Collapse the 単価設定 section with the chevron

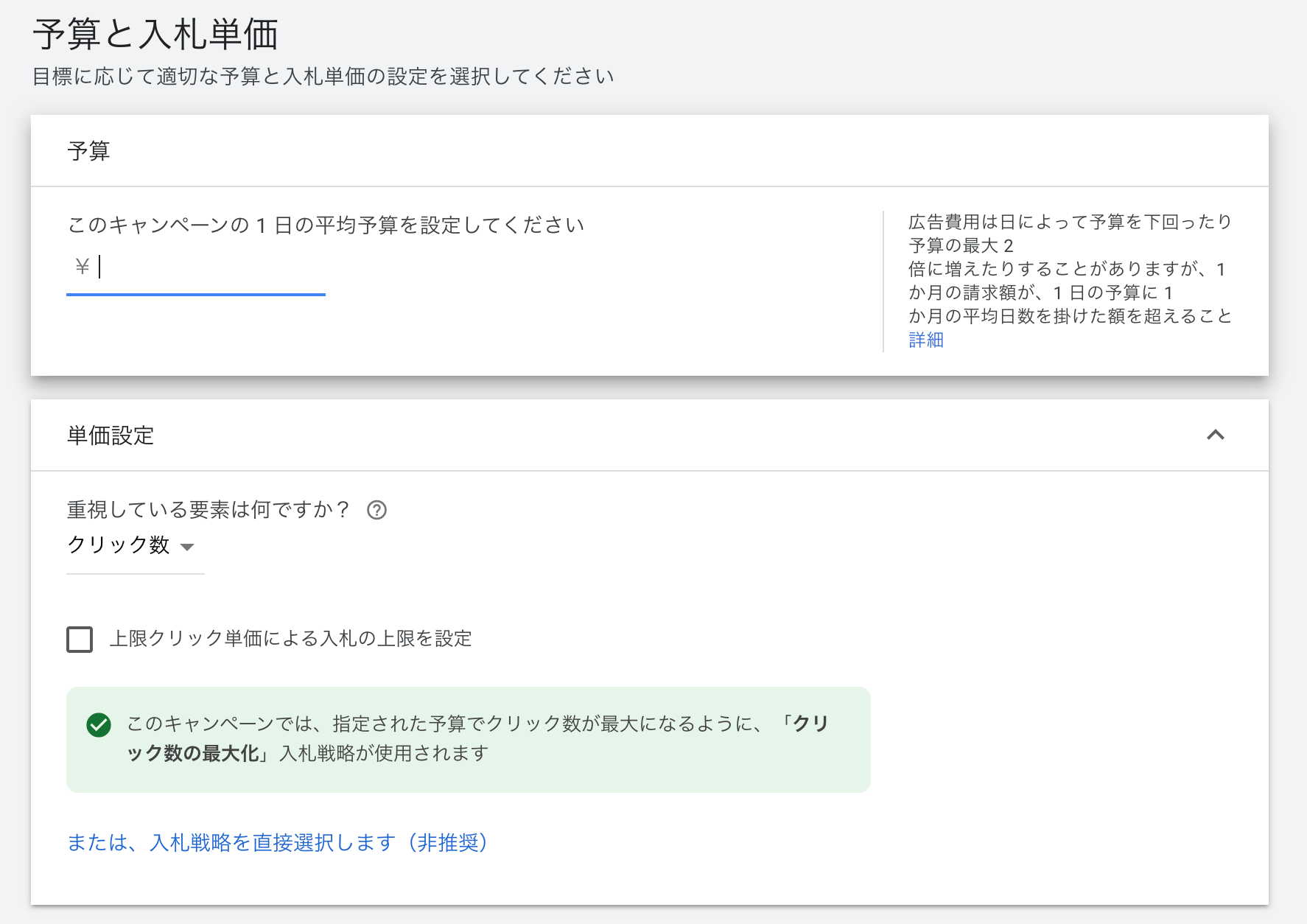point(1215,435)
